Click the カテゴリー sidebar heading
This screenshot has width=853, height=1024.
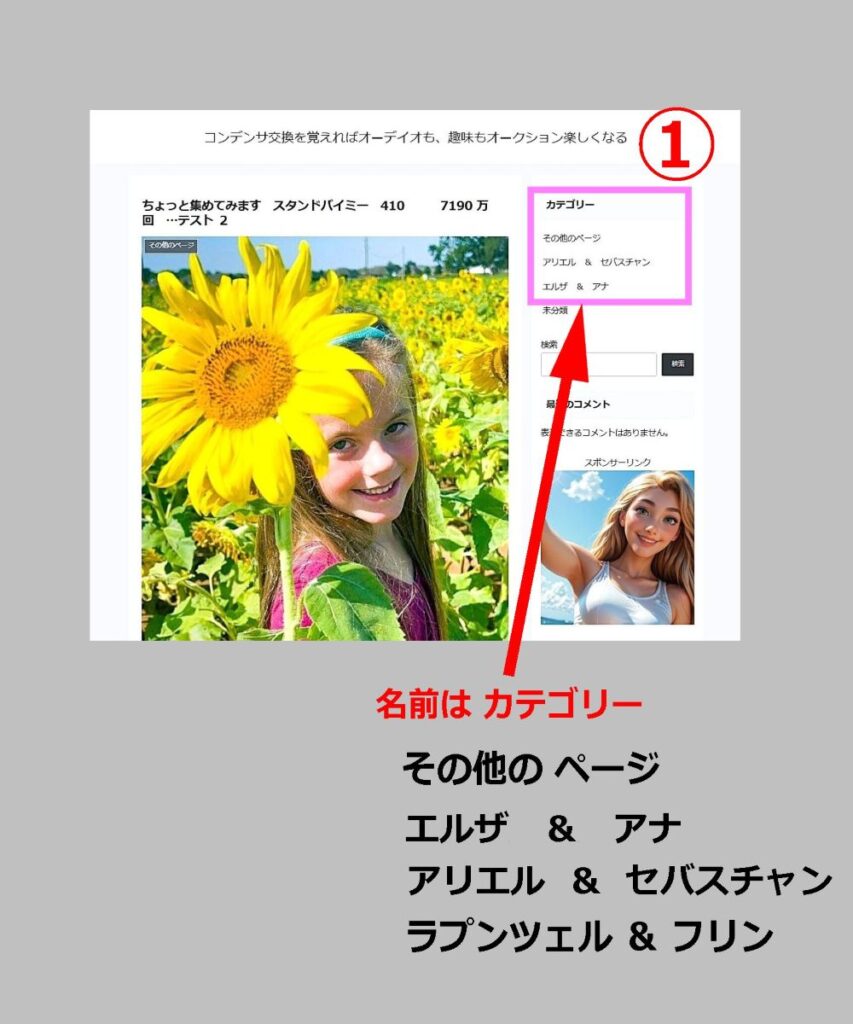570,205
